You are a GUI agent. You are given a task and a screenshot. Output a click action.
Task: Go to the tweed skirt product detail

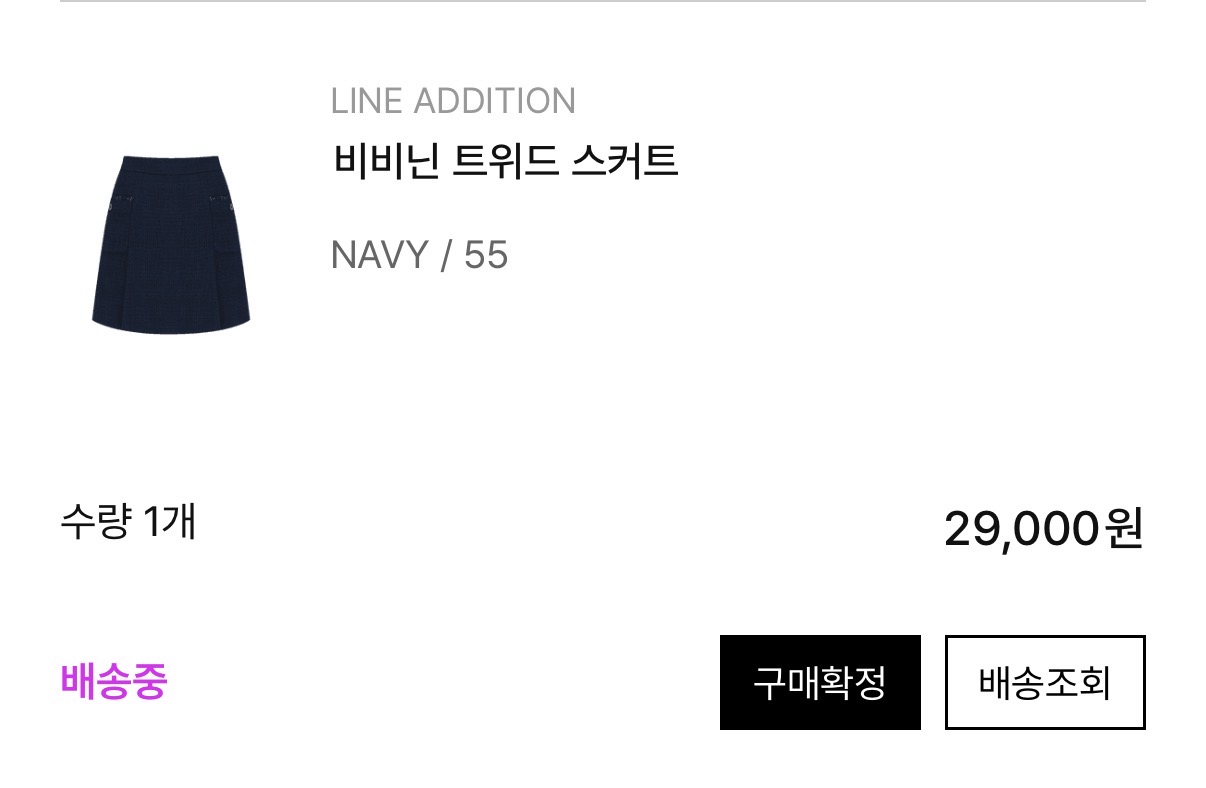(505, 161)
